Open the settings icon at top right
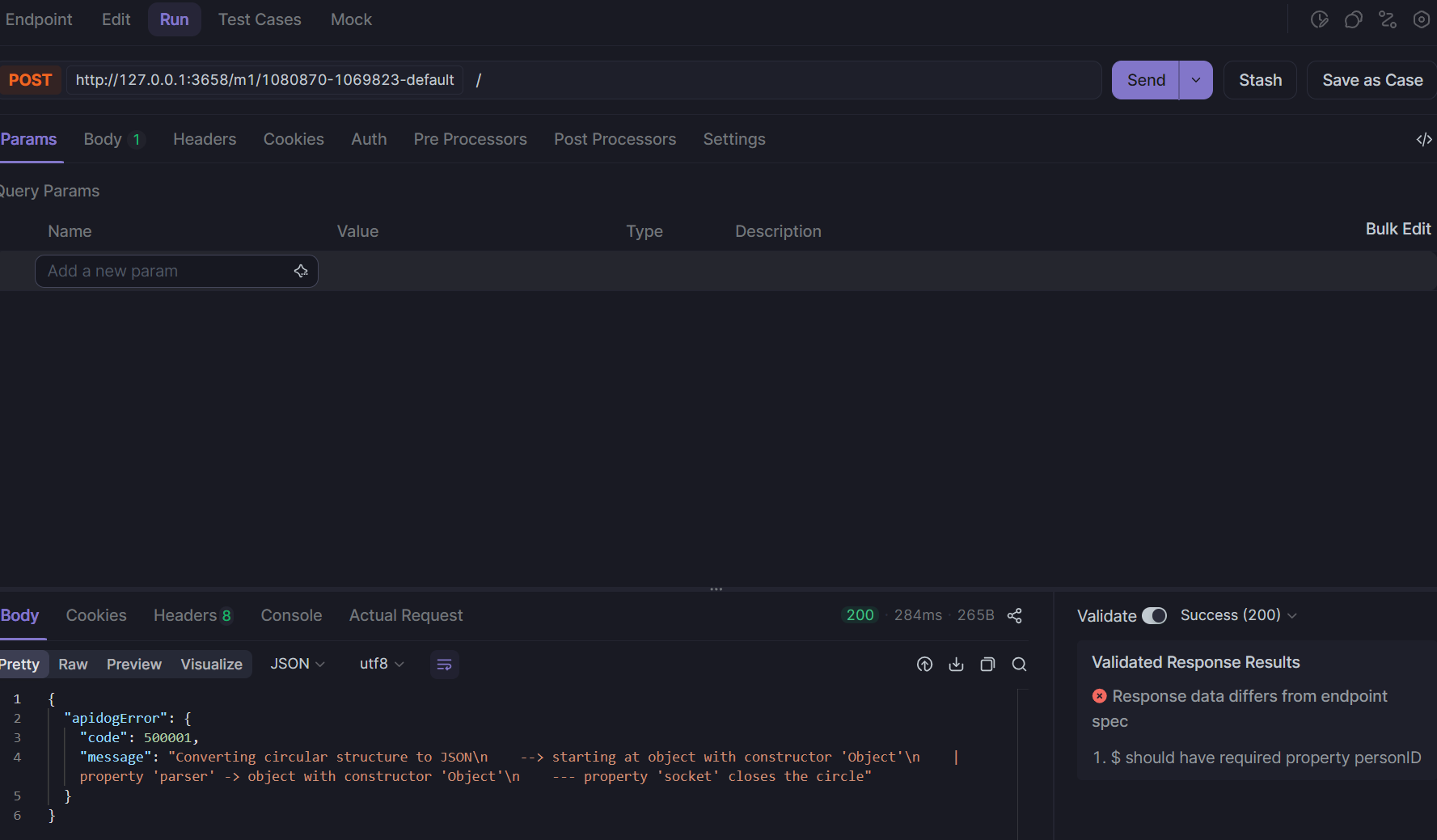Viewport: 1437px width, 840px height. 1421,20
